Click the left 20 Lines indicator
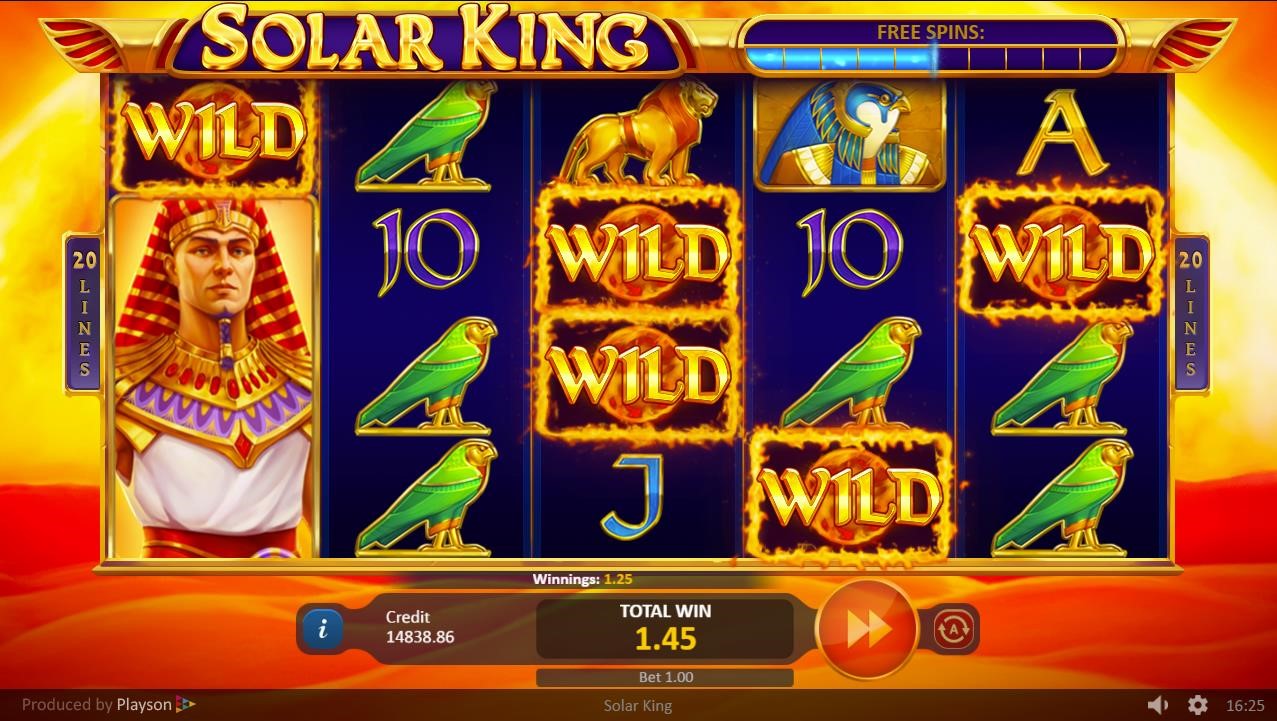Viewport: 1277px width, 721px height. pyautogui.click(x=84, y=314)
